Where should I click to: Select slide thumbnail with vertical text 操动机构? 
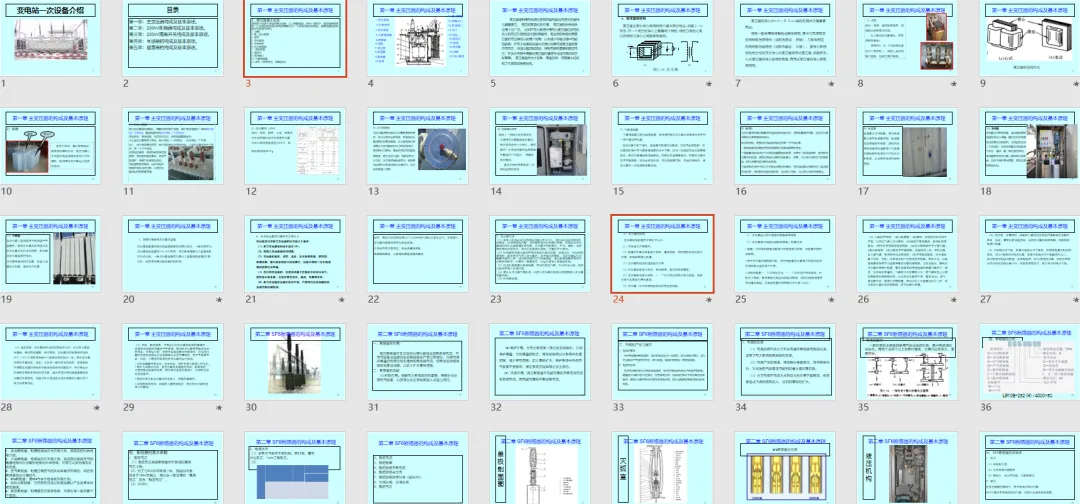click(908, 468)
